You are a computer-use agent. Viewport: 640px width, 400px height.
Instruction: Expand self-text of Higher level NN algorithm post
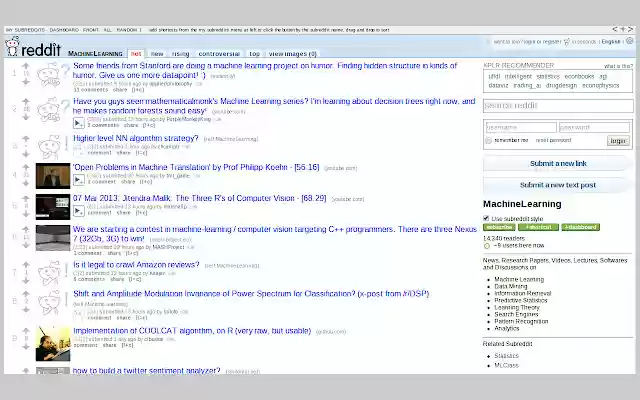pyautogui.click(x=79, y=150)
